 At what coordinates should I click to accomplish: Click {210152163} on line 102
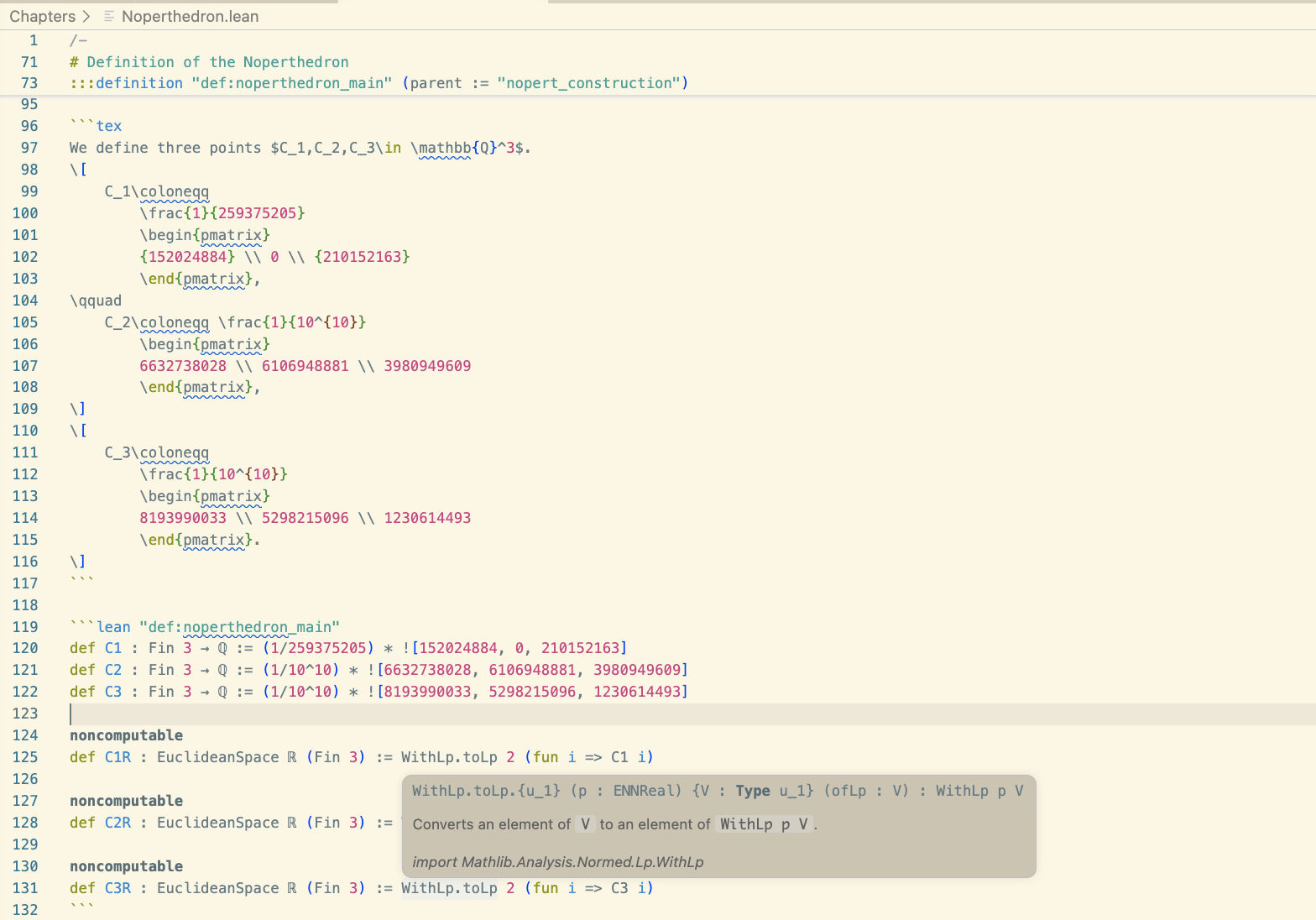pyautogui.click(x=362, y=257)
